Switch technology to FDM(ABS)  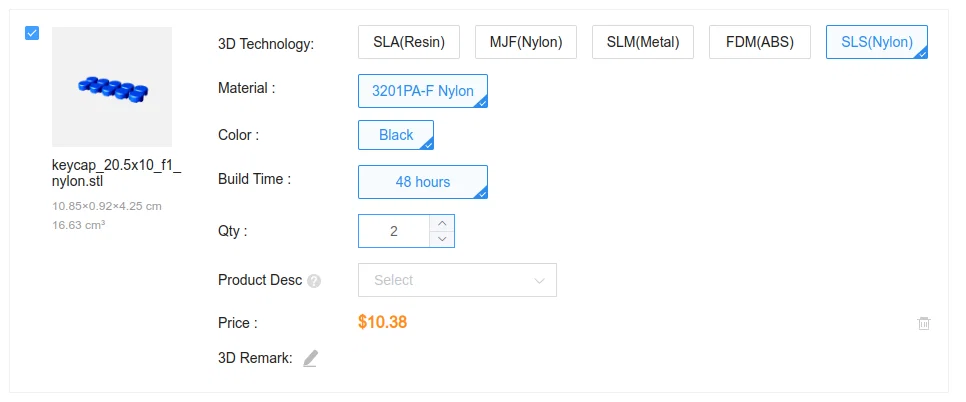click(759, 42)
